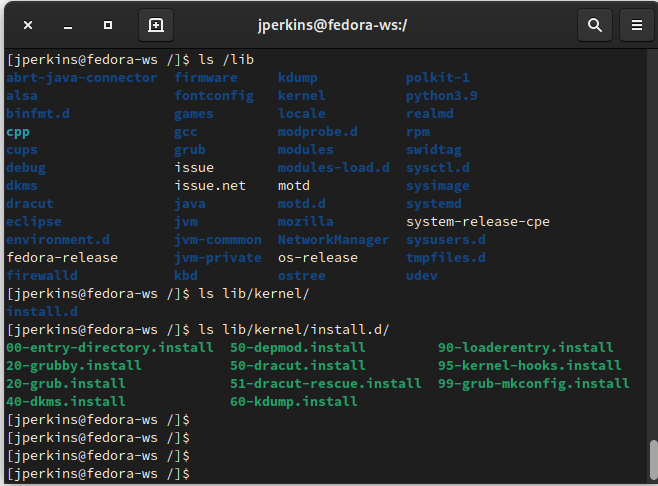The height and width of the screenshot is (486, 658).
Task: Click the swidtag directory entry
Action: [433, 150]
